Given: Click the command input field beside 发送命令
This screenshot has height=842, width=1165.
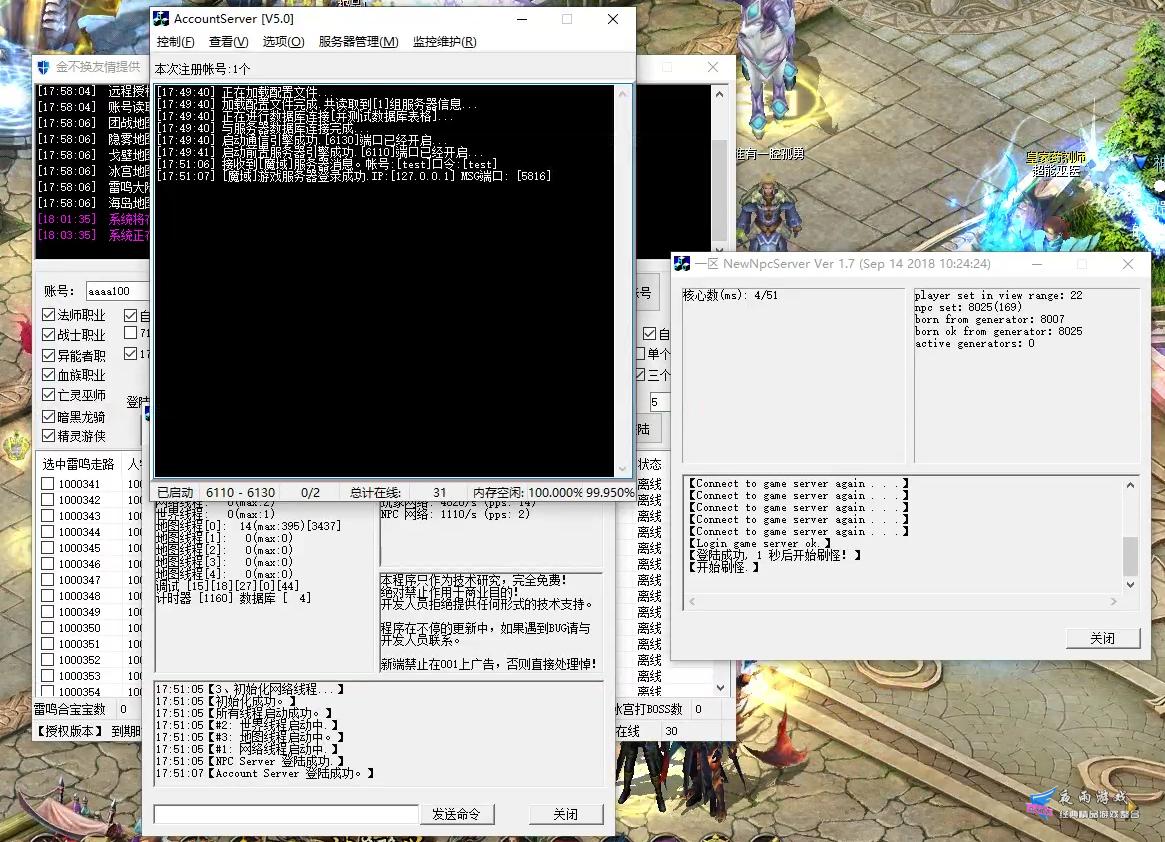Looking at the screenshot, I should (x=286, y=815).
